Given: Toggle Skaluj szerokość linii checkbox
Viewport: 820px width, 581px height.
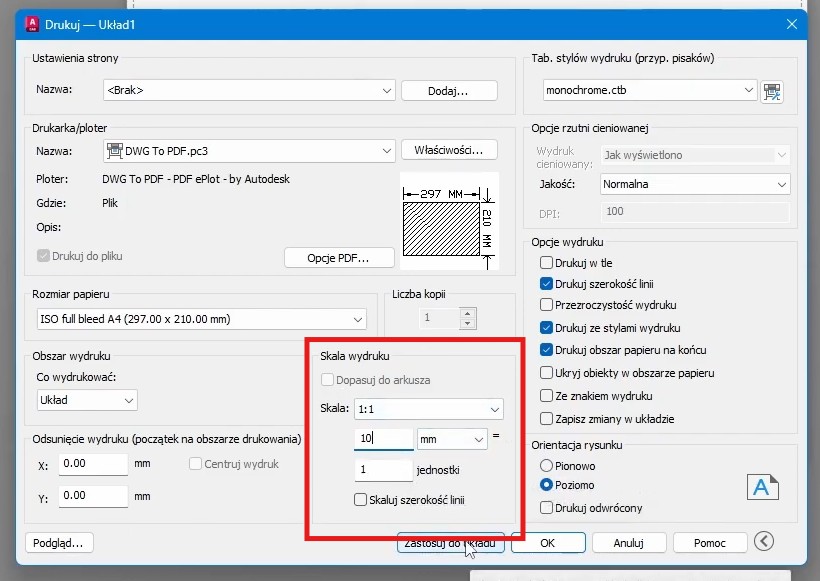Looking at the screenshot, I should (361, 500).
